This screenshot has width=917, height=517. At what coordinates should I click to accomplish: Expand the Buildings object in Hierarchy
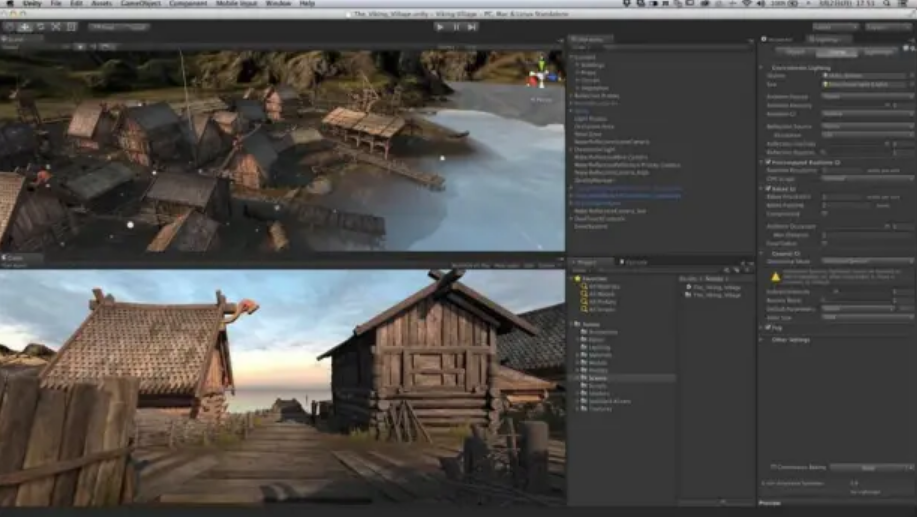577,65
